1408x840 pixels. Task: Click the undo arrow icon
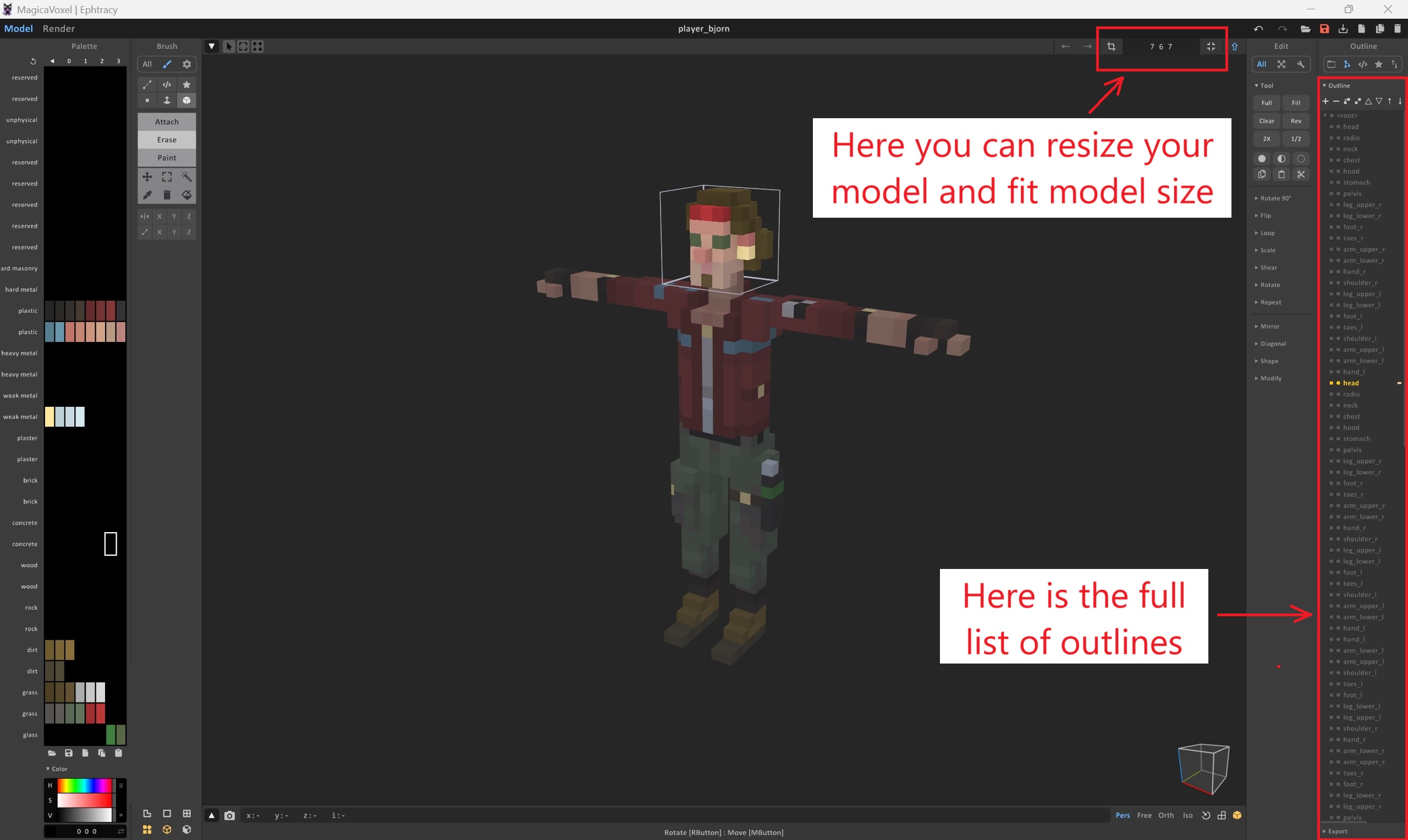pos(1258,28)
